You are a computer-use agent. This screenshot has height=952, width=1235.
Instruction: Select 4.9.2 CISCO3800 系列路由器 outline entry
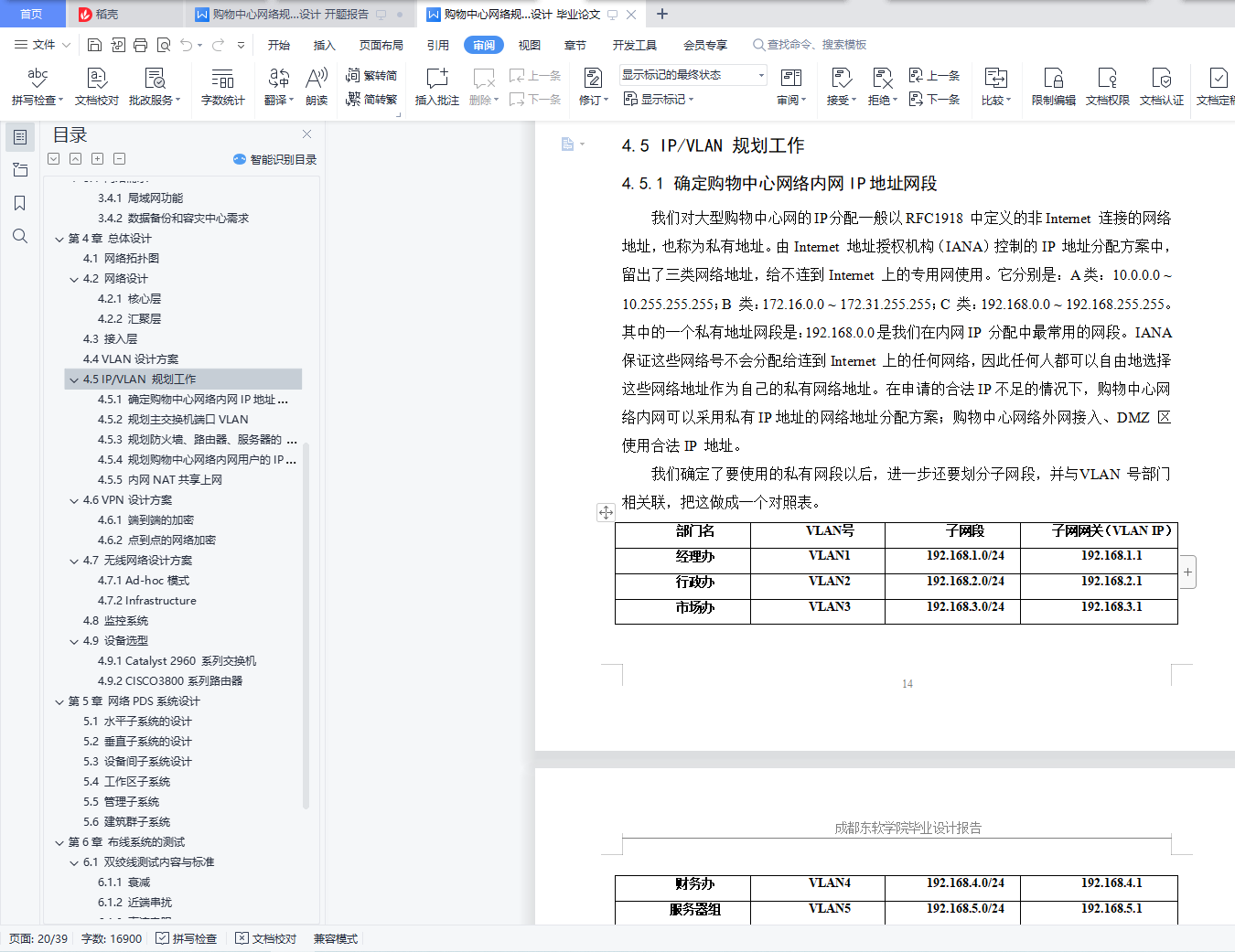(x=170, y=681)
